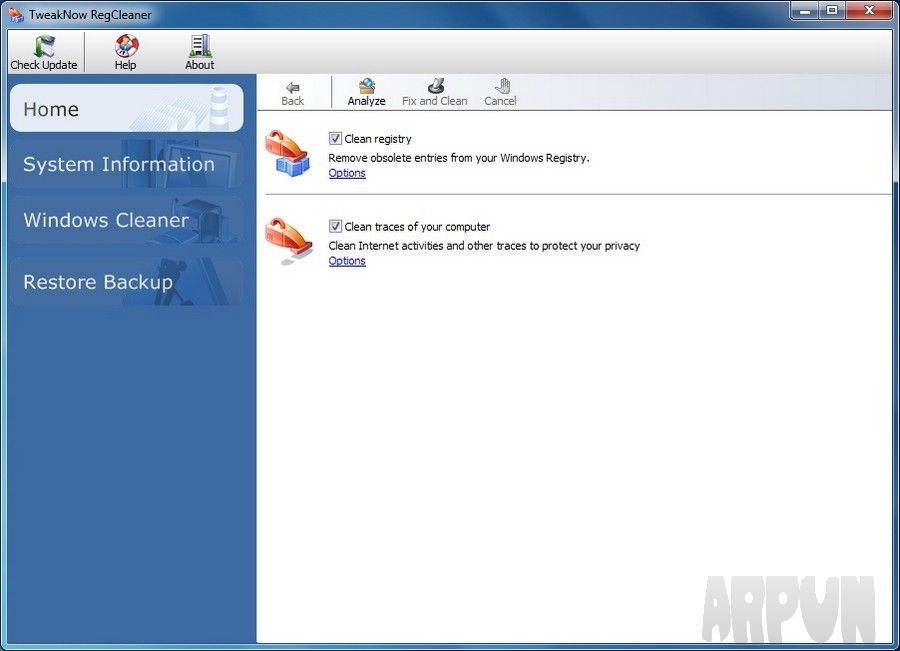This screenshot has width=900, height=651.
Task: Click the Check Update toolbar icon
Action: pyautogui.click(x=44, y=50)
